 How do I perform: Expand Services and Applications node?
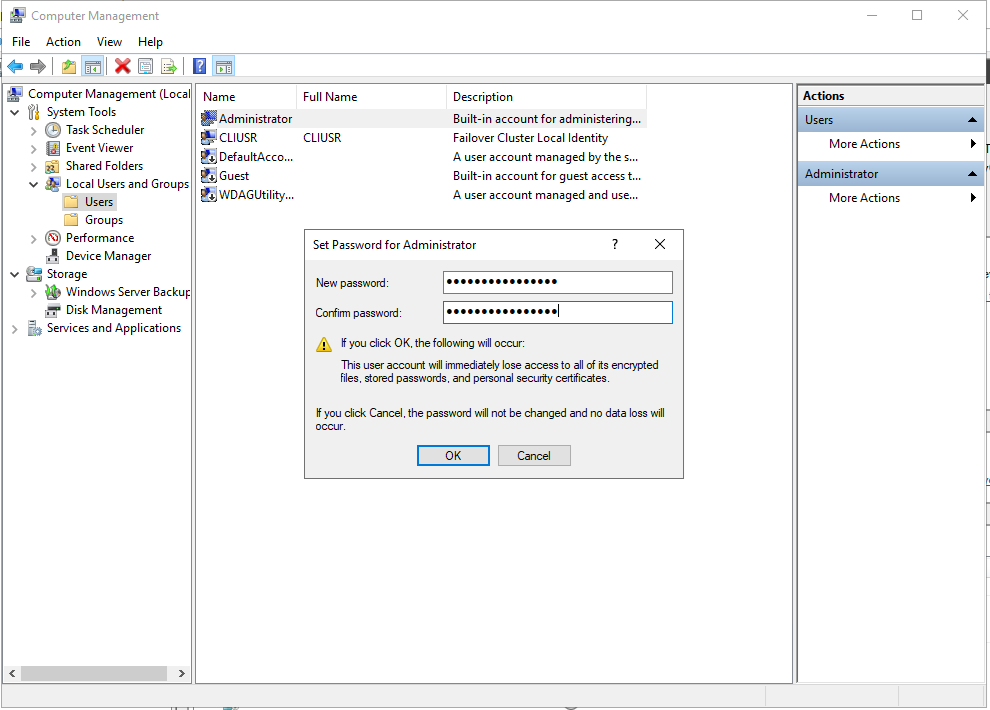point(15,328)
